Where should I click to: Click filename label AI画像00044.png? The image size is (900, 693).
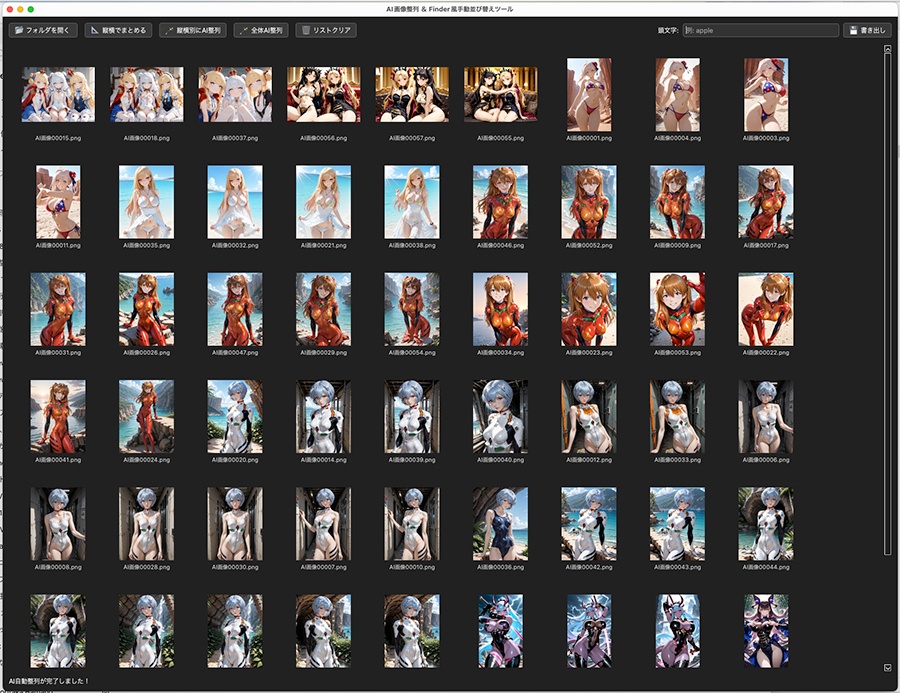coord(766,567)
